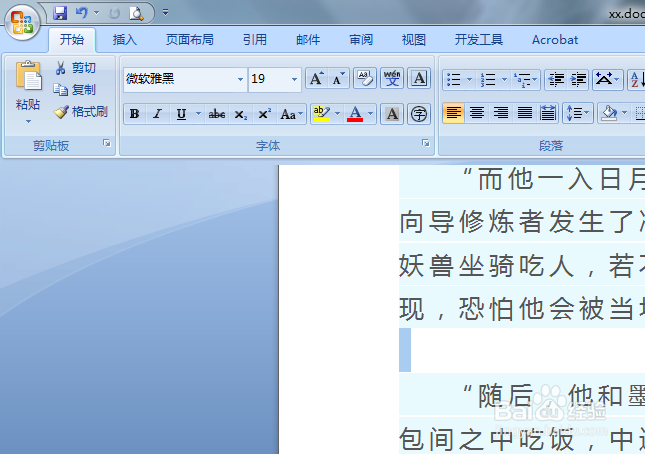Image resolution: width=645 pixels, height=454 pixels.
Task: Expand the 粘贴 options arrow
Action: click(28, 121)
